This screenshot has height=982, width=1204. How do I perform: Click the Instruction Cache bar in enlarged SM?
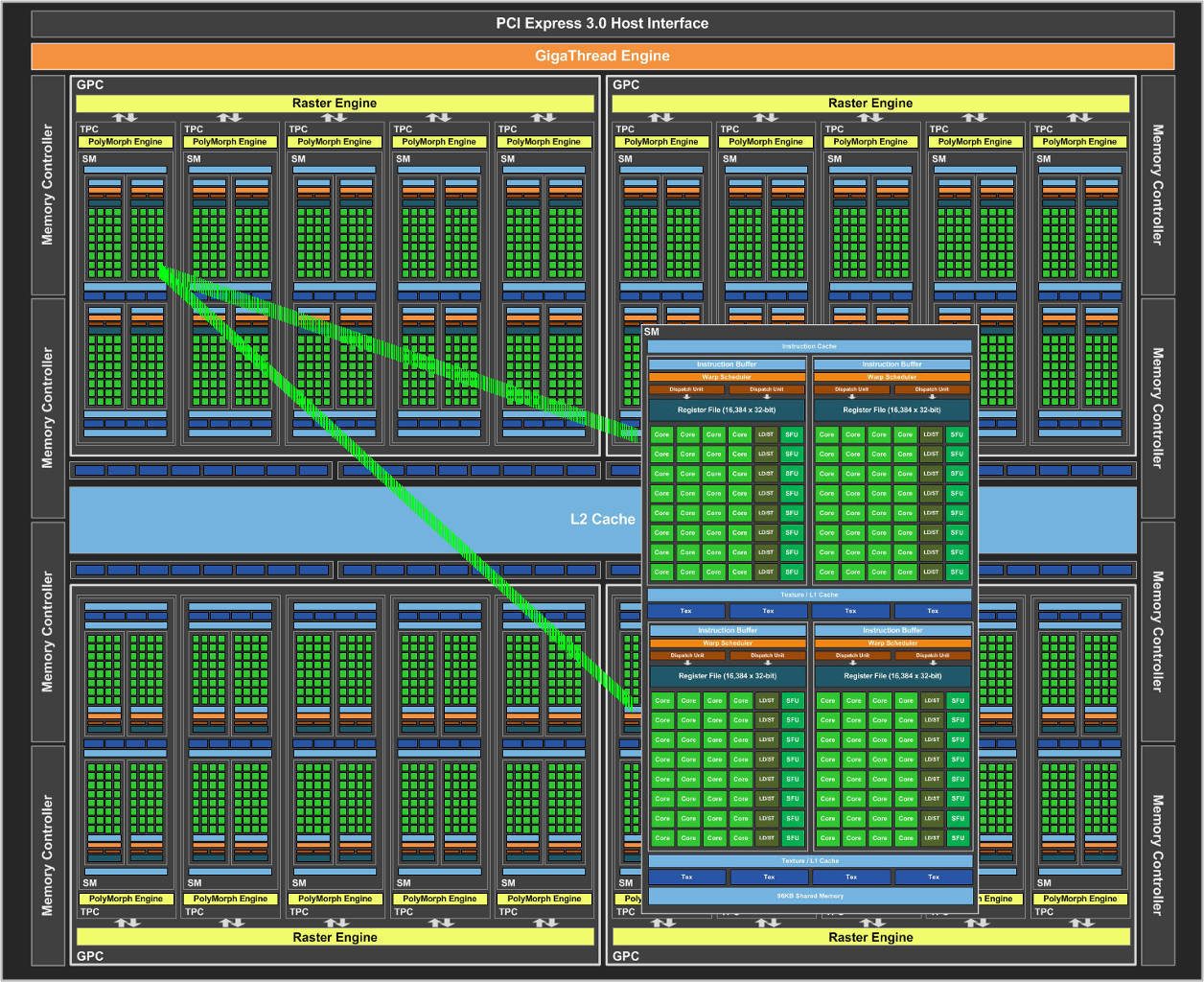point(809,346)
